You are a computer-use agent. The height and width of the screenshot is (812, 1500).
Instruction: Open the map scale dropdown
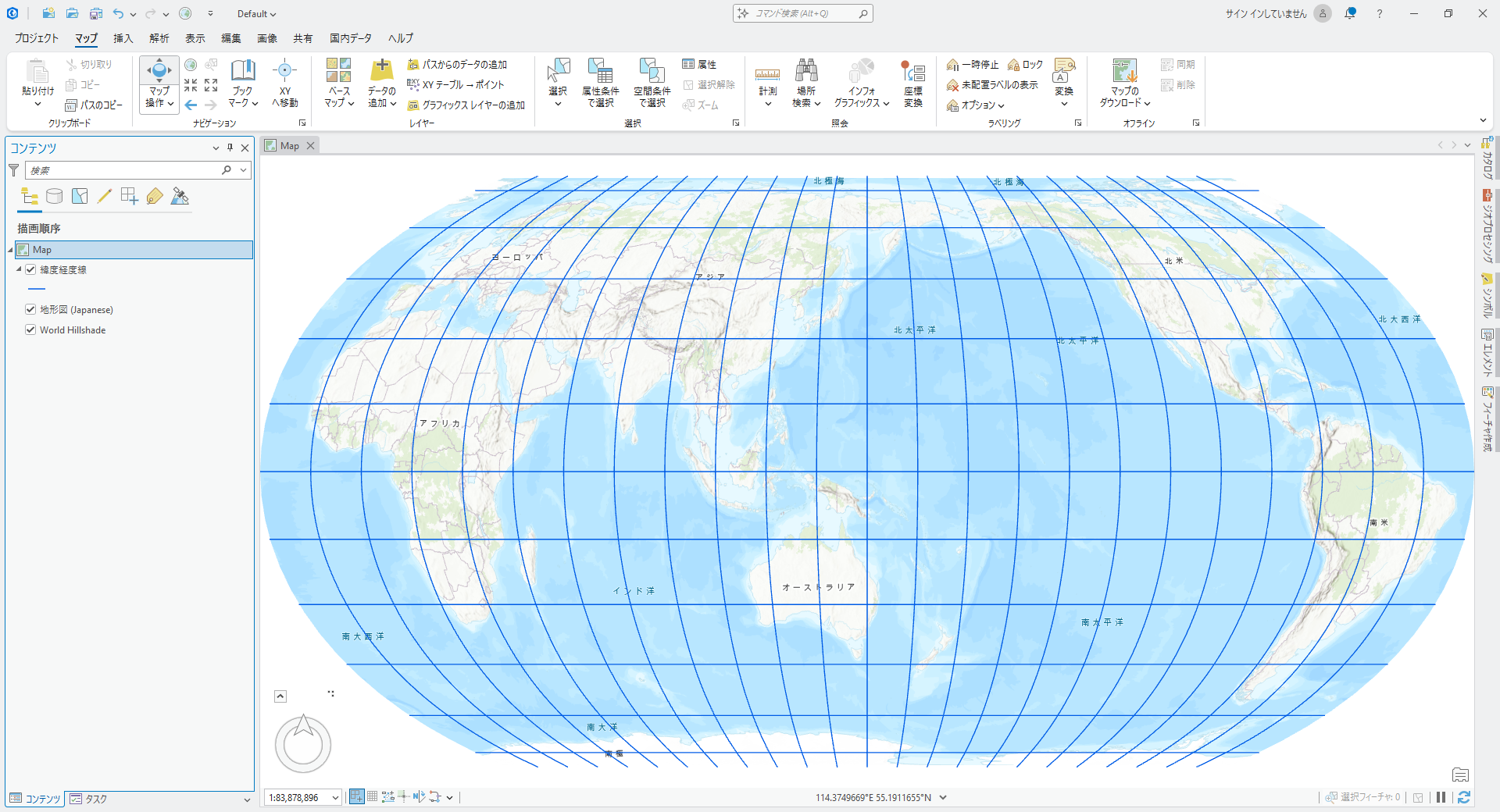[x=335, y=797]
